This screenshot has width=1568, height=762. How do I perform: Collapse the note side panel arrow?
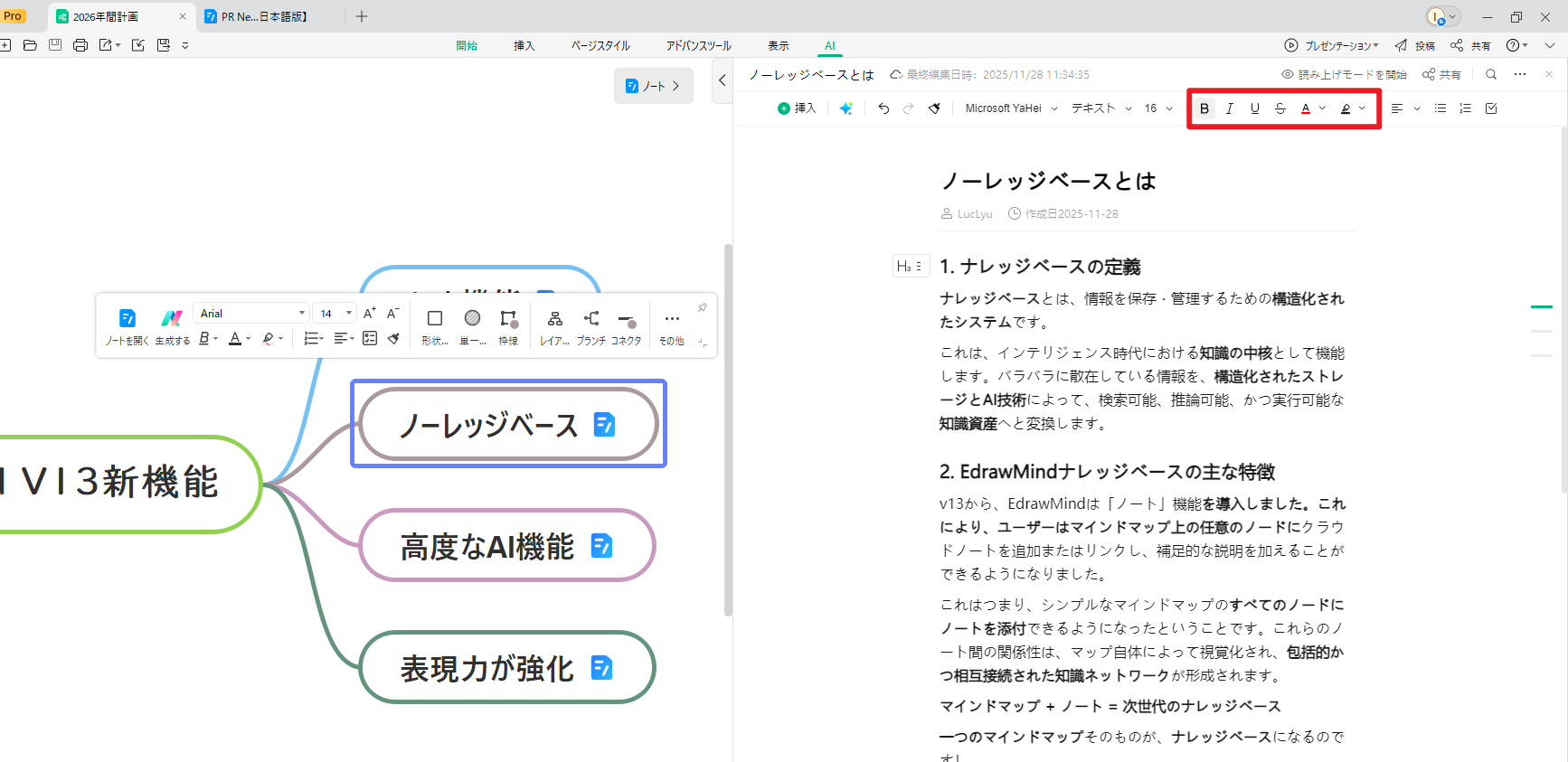[722, 80]
